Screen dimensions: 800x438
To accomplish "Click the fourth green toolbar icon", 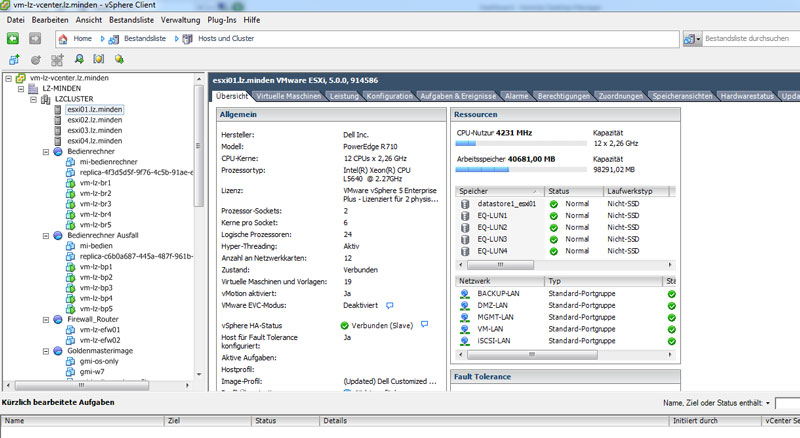I will 79,59.
